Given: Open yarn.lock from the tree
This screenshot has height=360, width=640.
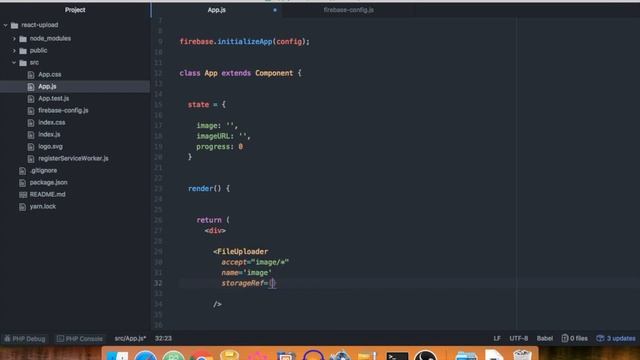Looking at the screenshot, I should pyautogui.click(x=43, y=207).
